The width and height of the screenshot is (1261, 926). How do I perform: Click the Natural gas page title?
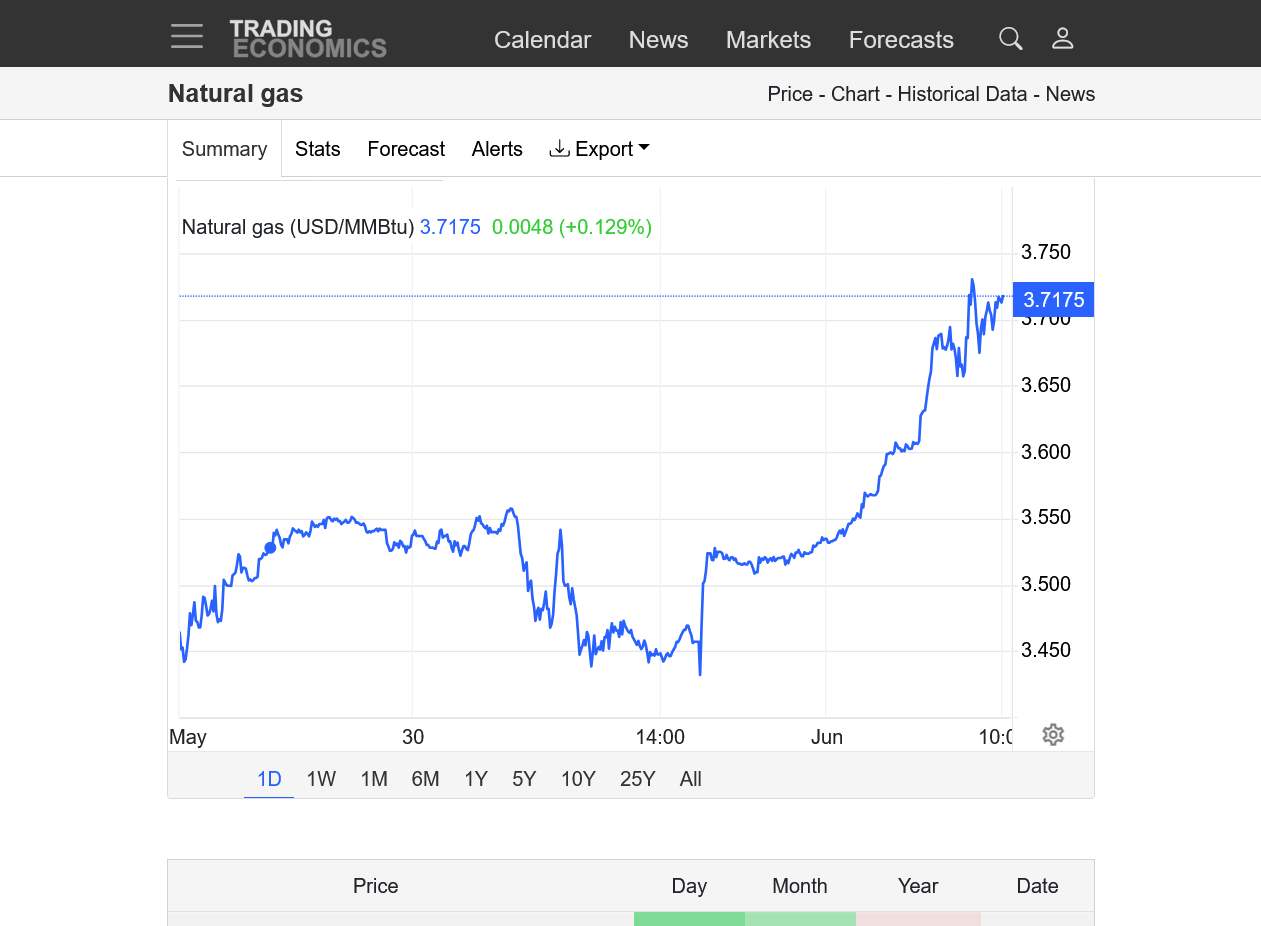pos(235,94)
